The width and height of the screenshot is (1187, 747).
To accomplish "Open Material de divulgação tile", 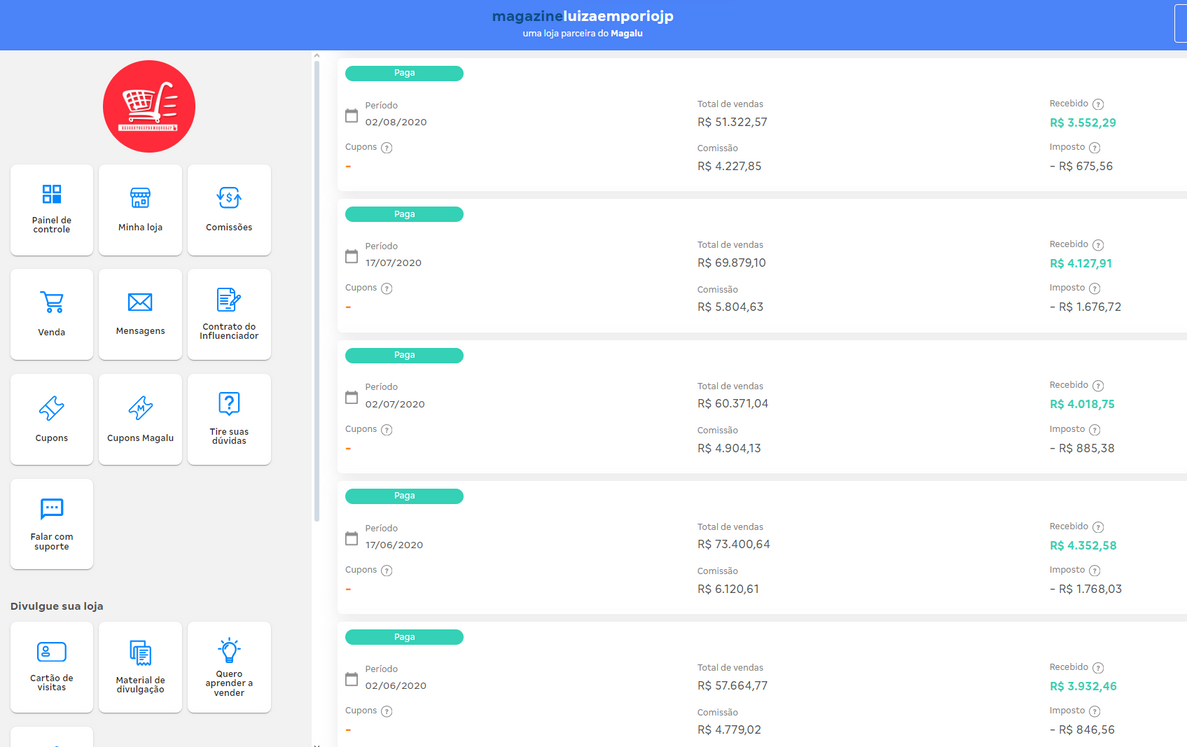I will (140, 668).
